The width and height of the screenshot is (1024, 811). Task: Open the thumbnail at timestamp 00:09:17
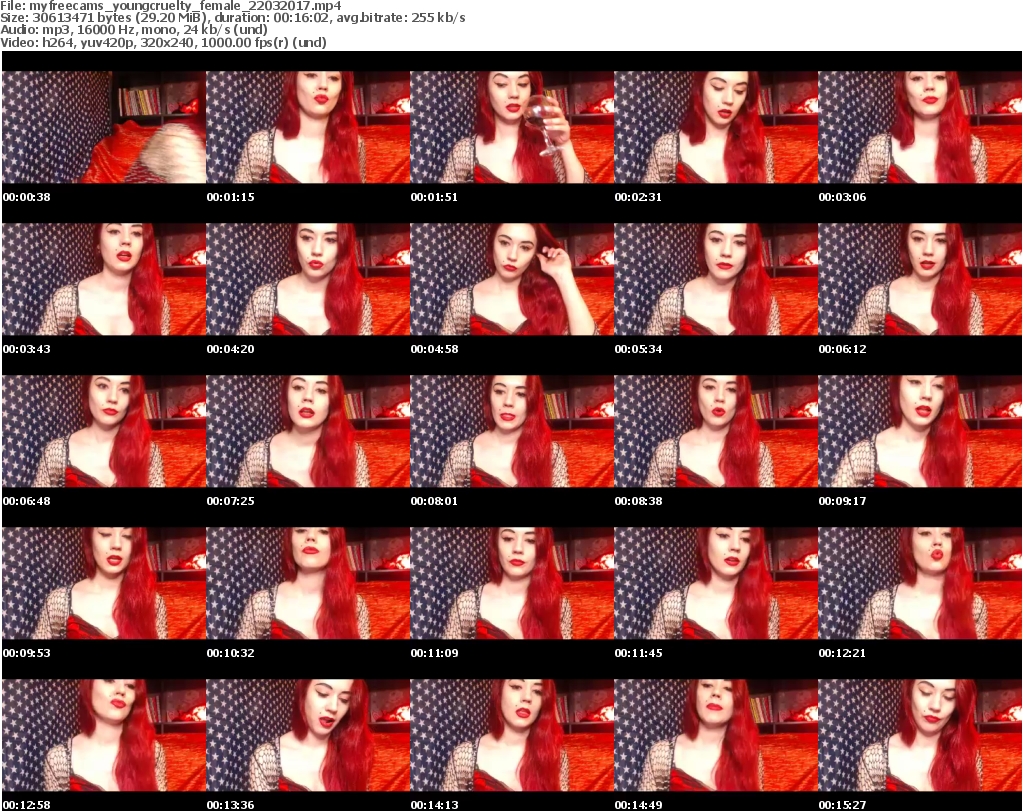[x=920, y=432]
